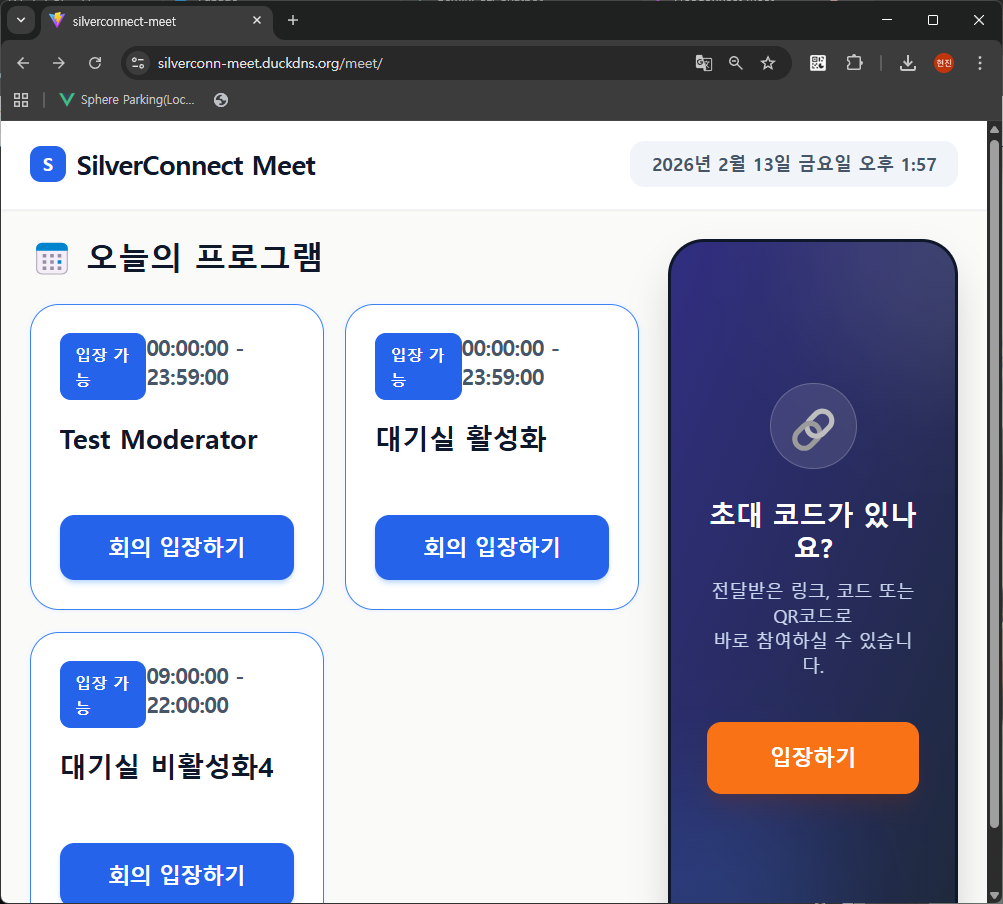Click the SilverConnect Meet S logo icon
1003x904 pixels.
click(x=48, y=164)
